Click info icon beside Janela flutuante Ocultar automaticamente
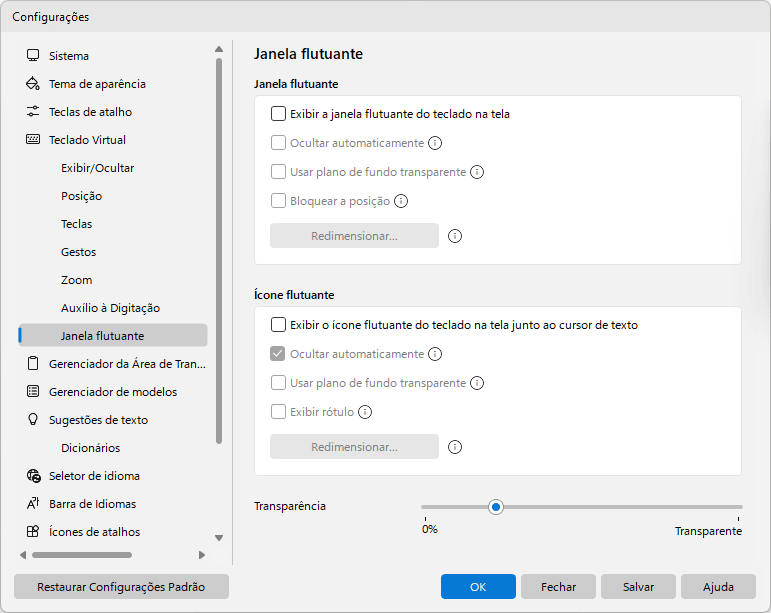 coord(435,143)
